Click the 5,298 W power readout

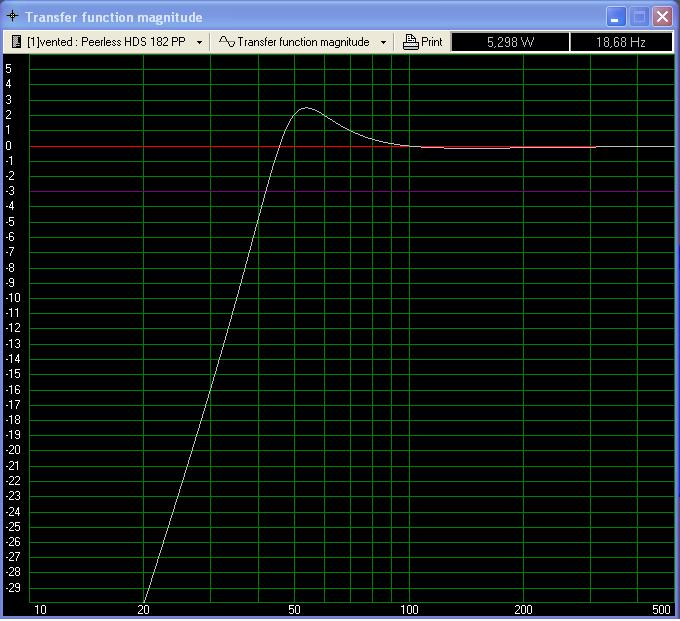(x=510, y=42)
